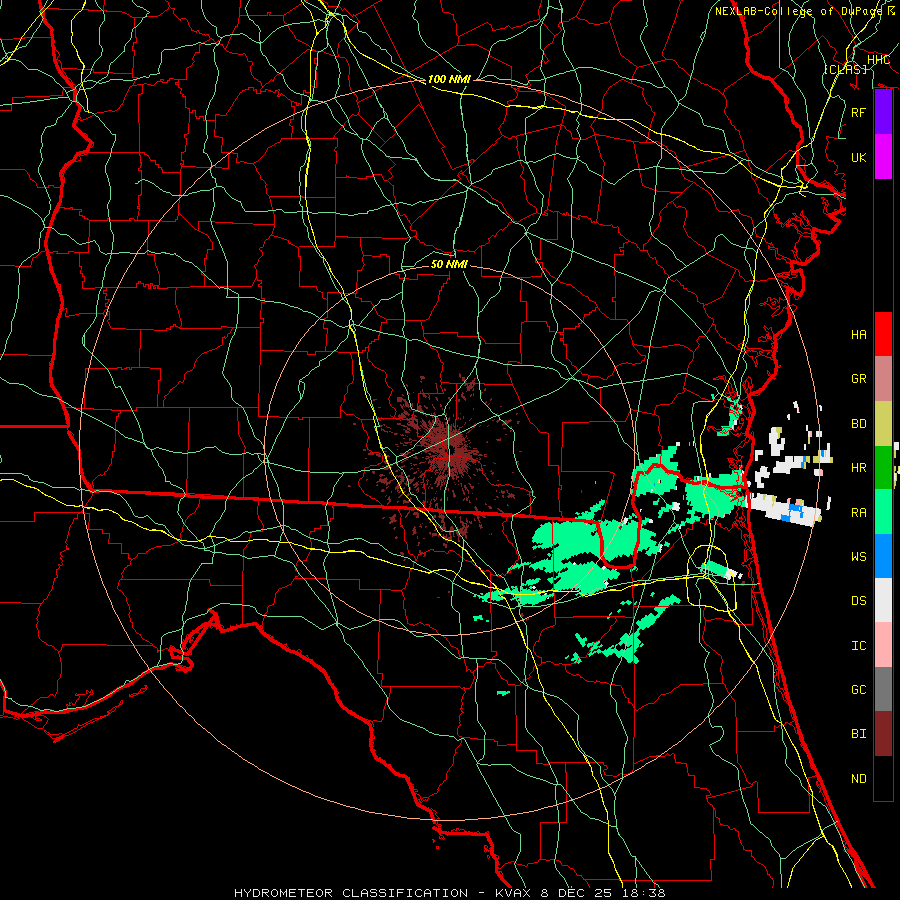Click the 'WS' legend label
The height and width of the screenshot is (900, 900).
coord(859,557)
